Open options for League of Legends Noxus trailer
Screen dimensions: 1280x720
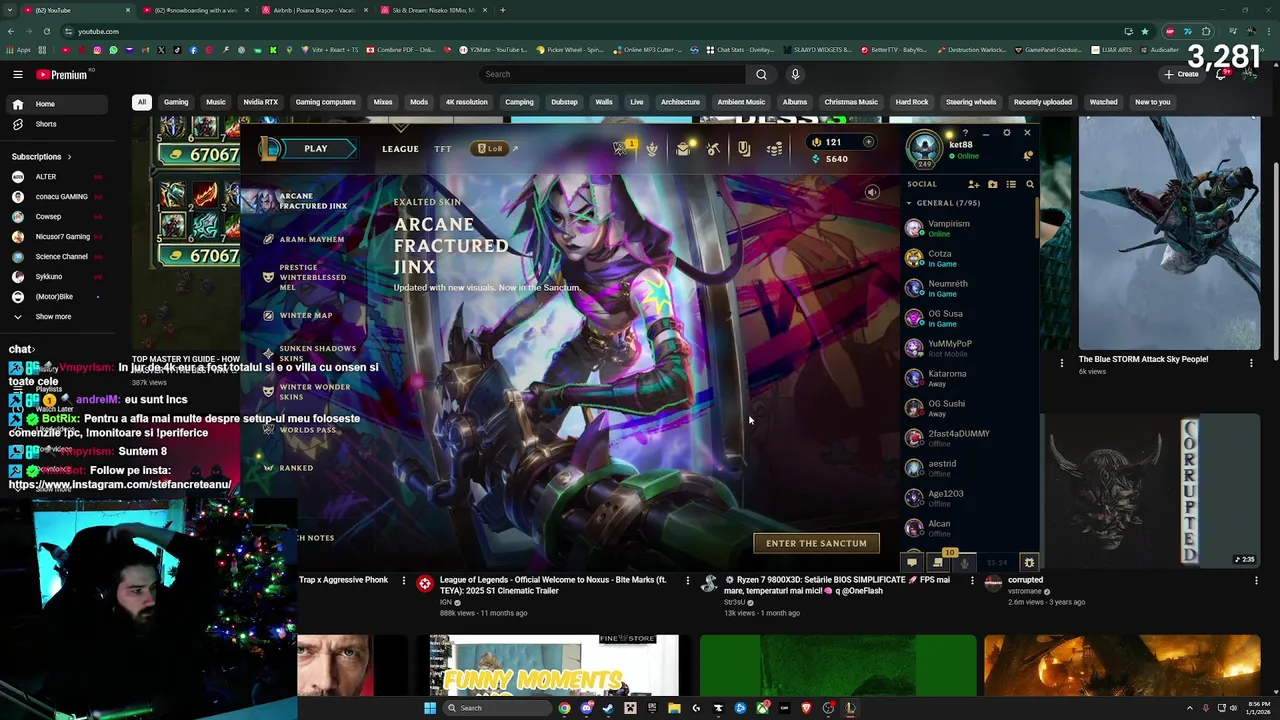click(x=687, y=580)
